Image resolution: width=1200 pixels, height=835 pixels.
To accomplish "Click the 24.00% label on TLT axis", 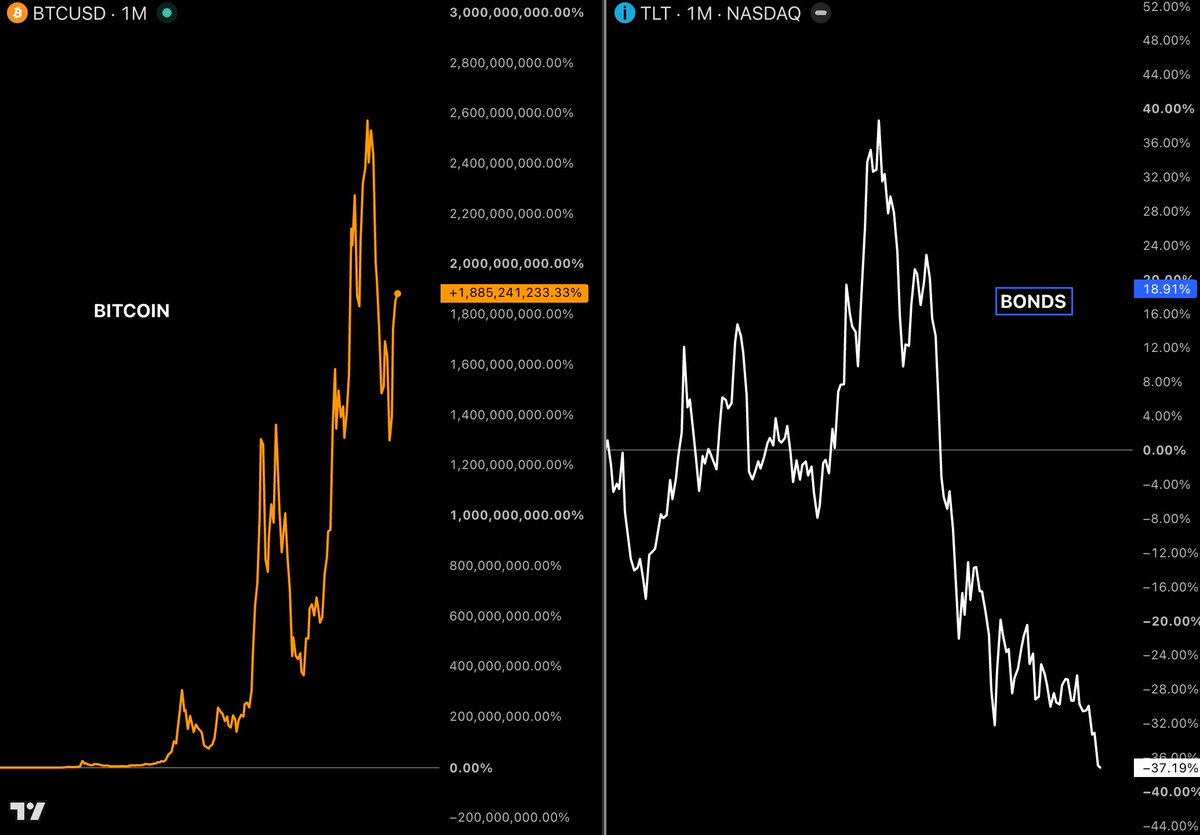I will [1169, 245].
